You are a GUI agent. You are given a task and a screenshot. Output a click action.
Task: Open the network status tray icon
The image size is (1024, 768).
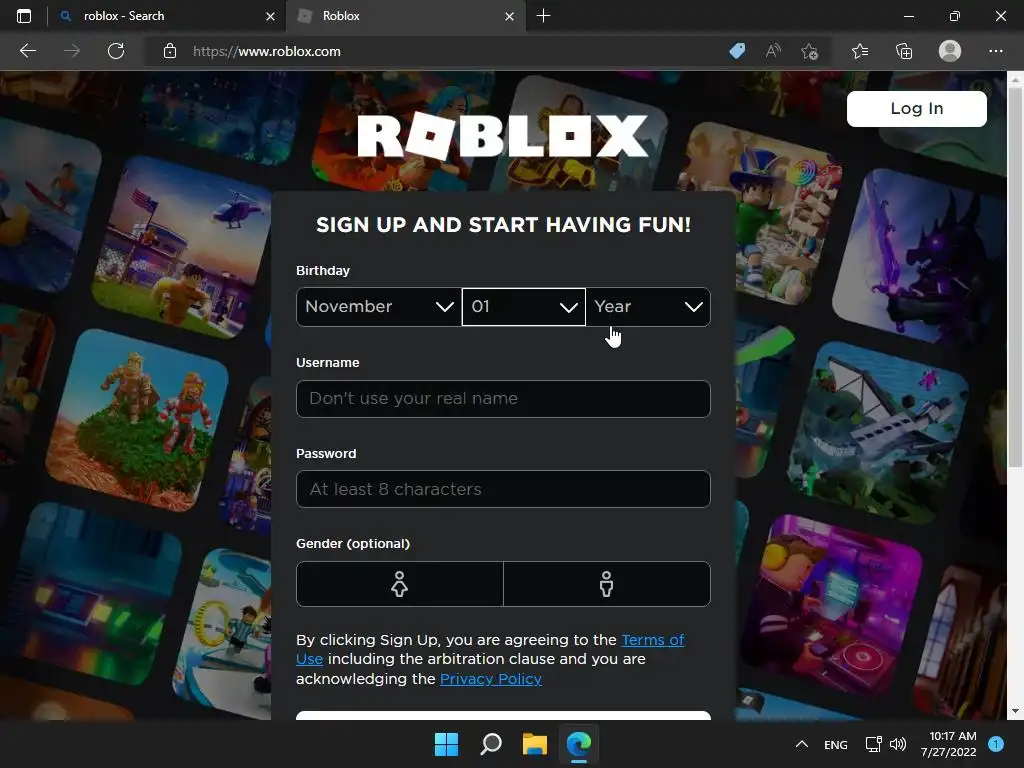873,744
